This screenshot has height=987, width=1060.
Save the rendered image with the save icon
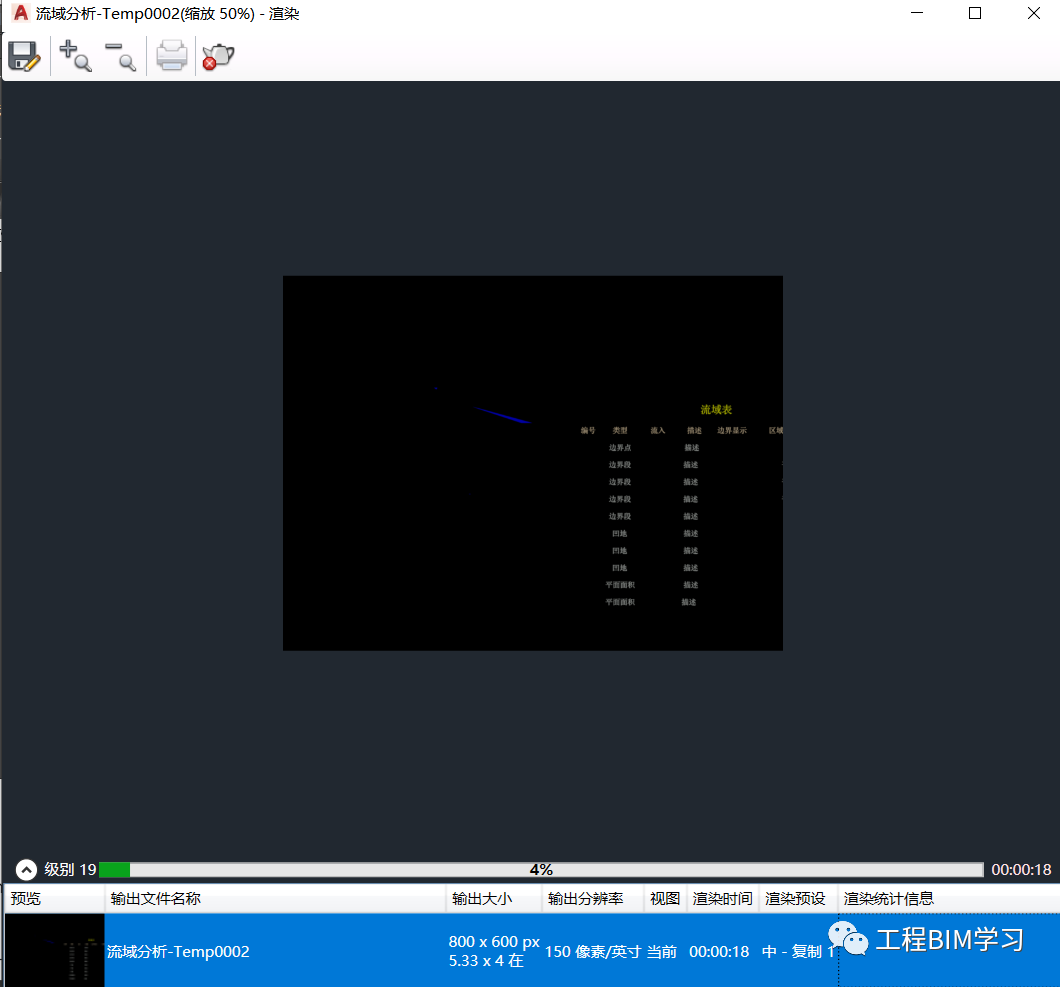pyautogui.click(x=24, y=56)
